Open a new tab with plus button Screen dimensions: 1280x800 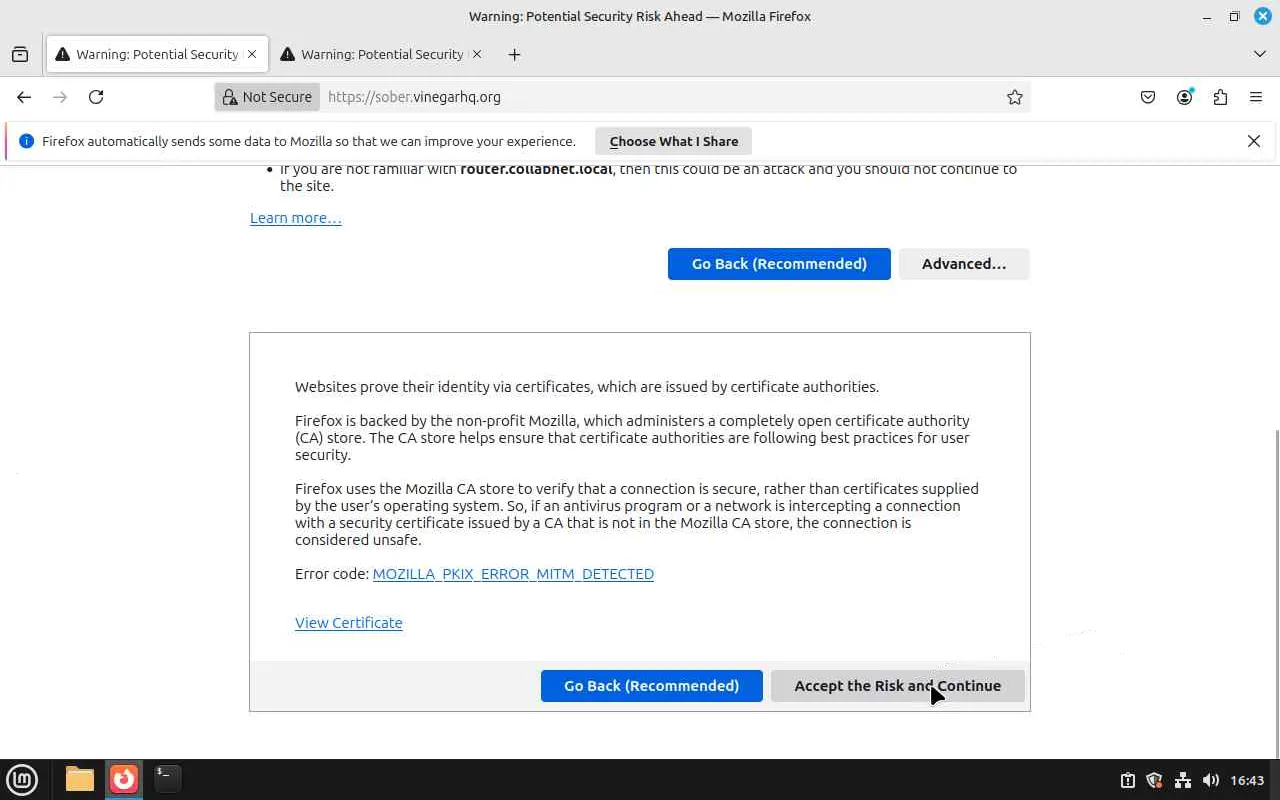514,54
